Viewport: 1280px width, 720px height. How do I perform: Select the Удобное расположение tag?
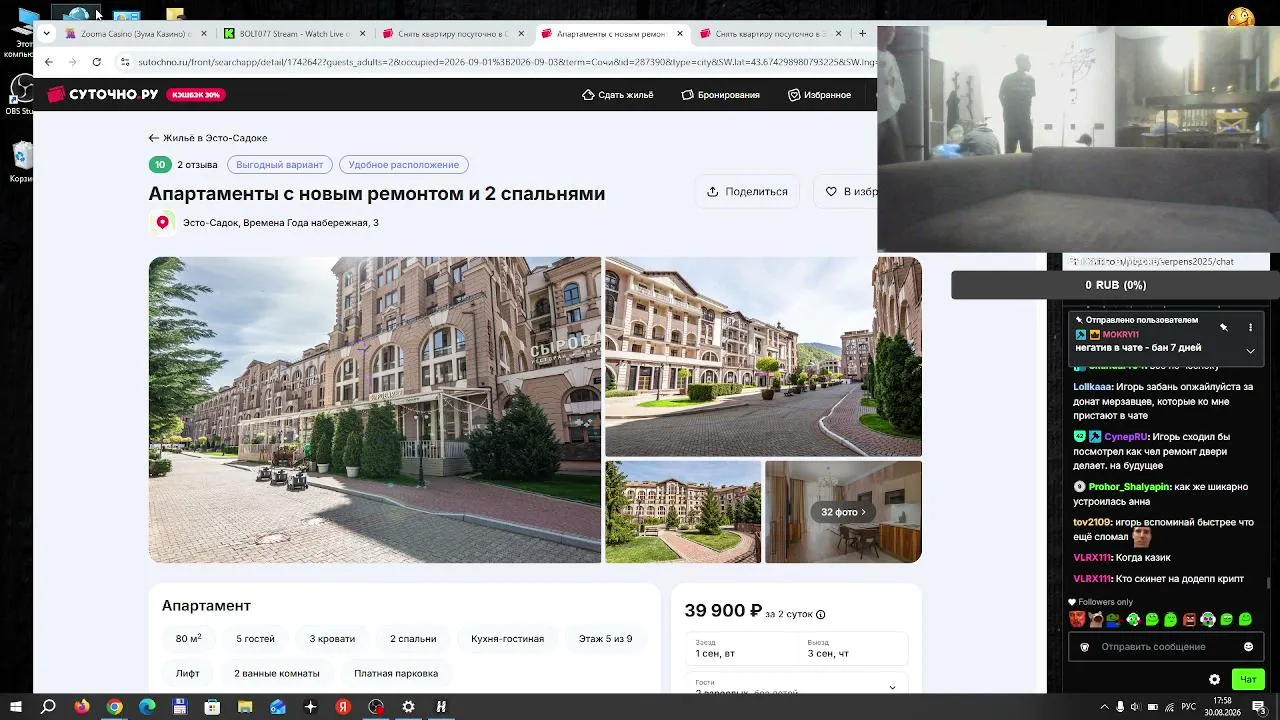(404, 165)
